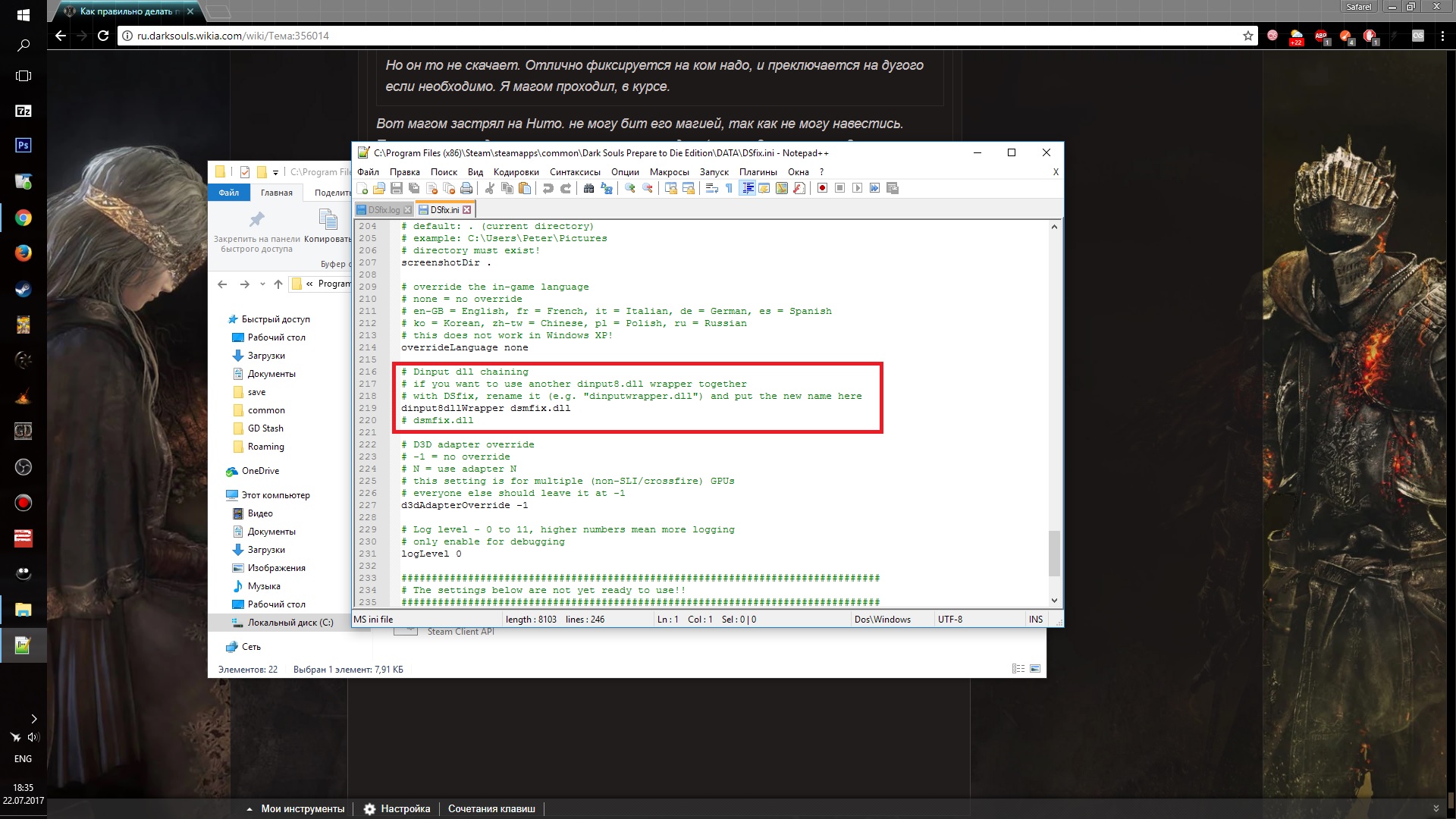Run macro multiple times icon
Image resolution: width=1456 pixels, height=819 pixels.
(x=874, y=188)
